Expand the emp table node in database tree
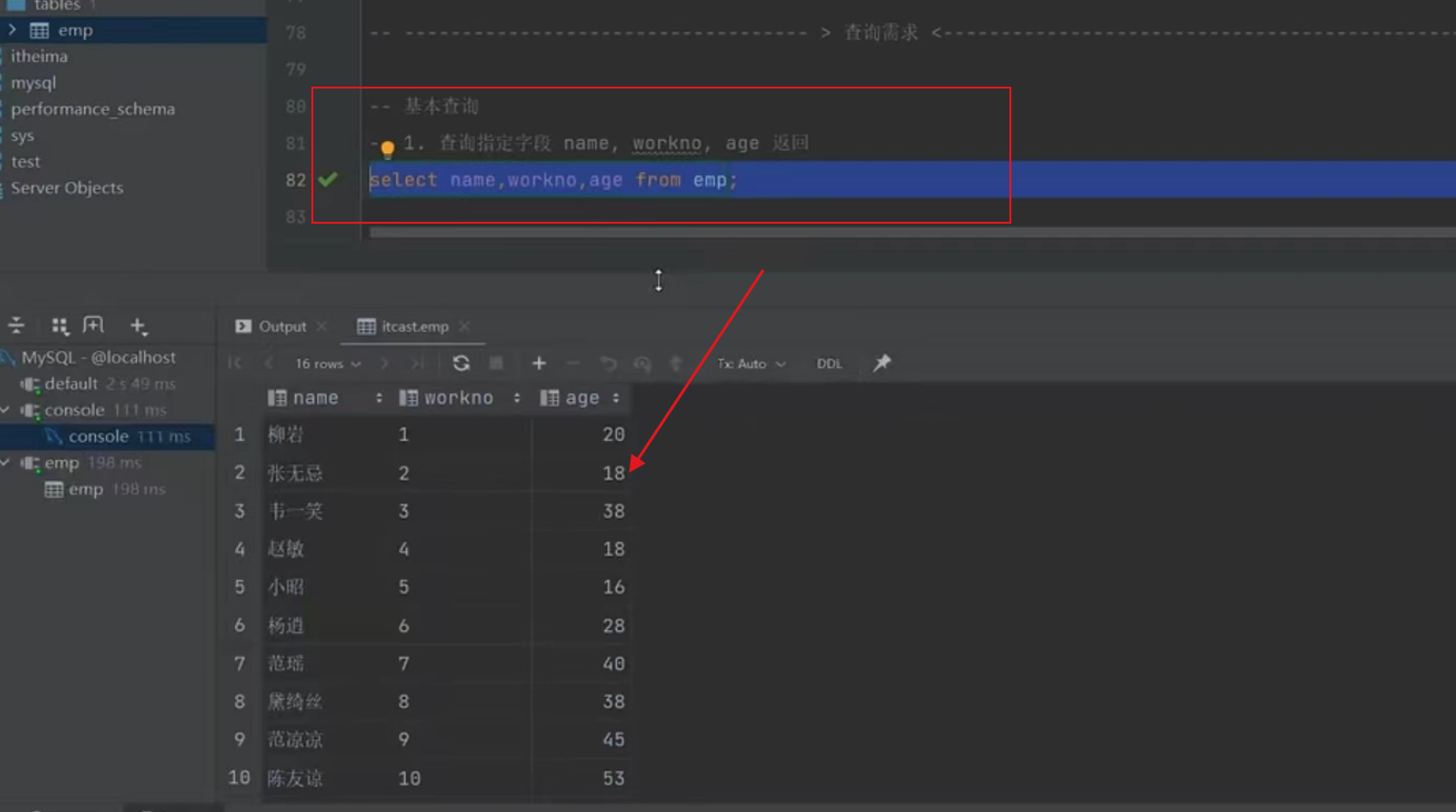The image size is (1456, 812). 12,30
